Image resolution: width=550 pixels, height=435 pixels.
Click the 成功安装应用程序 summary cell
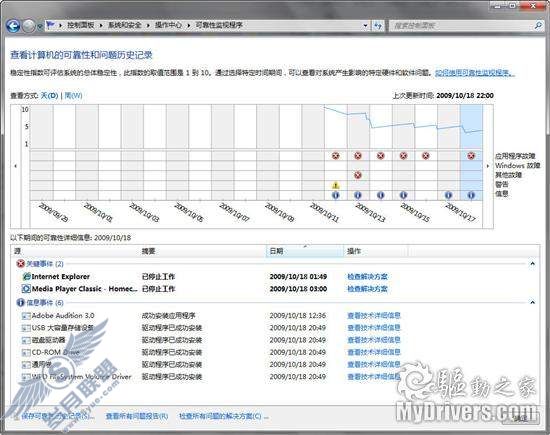(x=168, y=315)
